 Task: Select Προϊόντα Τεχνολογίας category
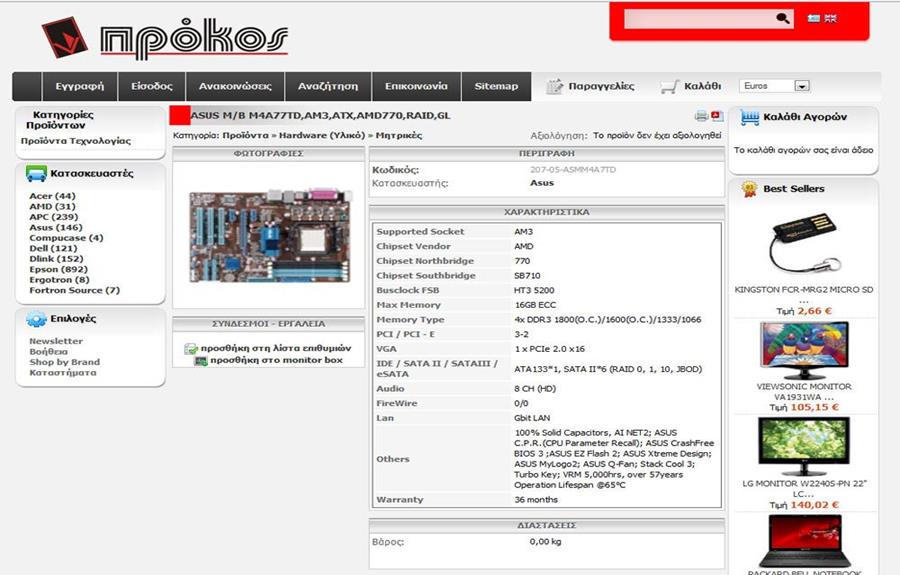(76, 141)
